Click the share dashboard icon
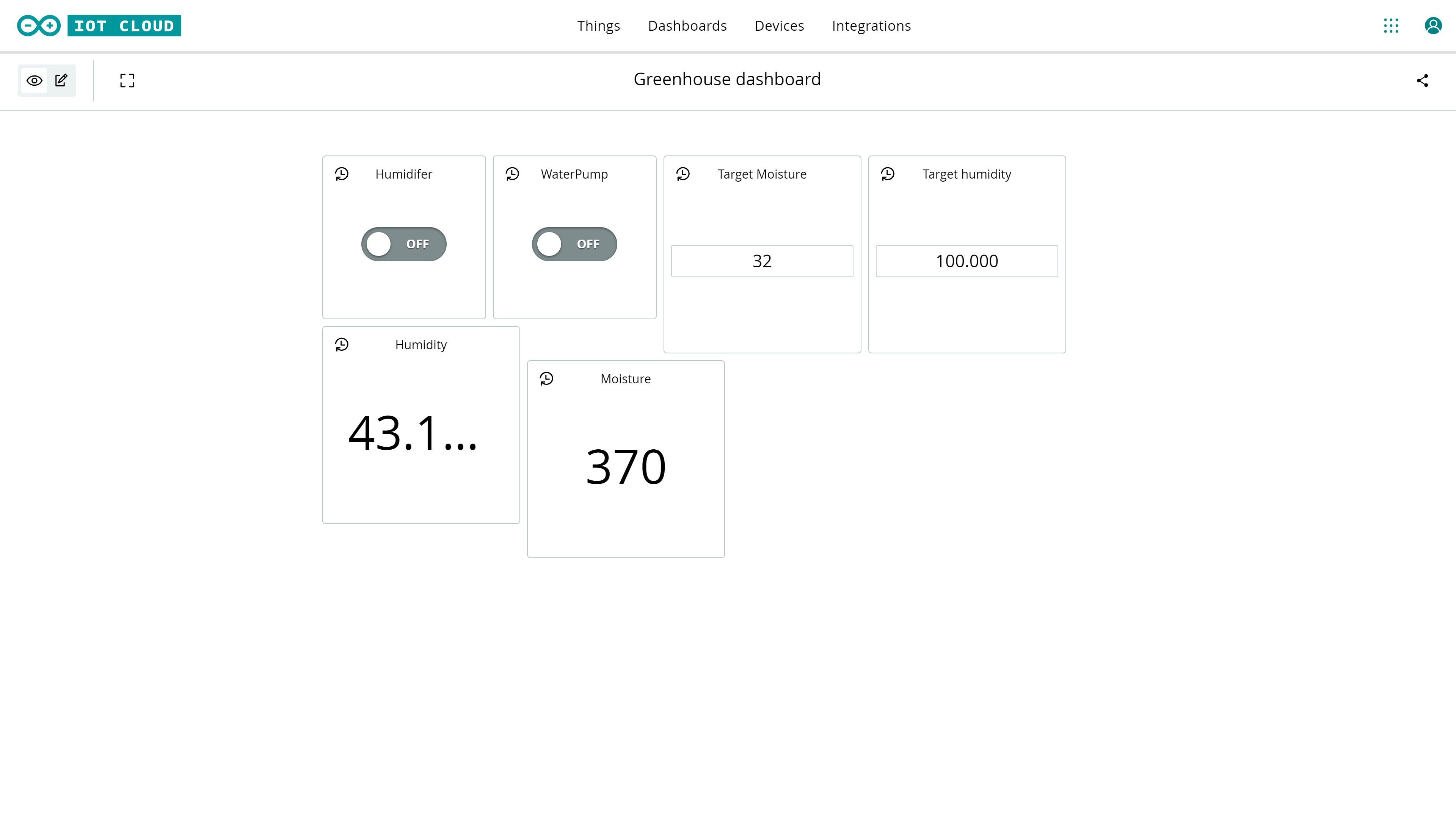Screen dimensions: 1456x819 (x=1422, y=81)
